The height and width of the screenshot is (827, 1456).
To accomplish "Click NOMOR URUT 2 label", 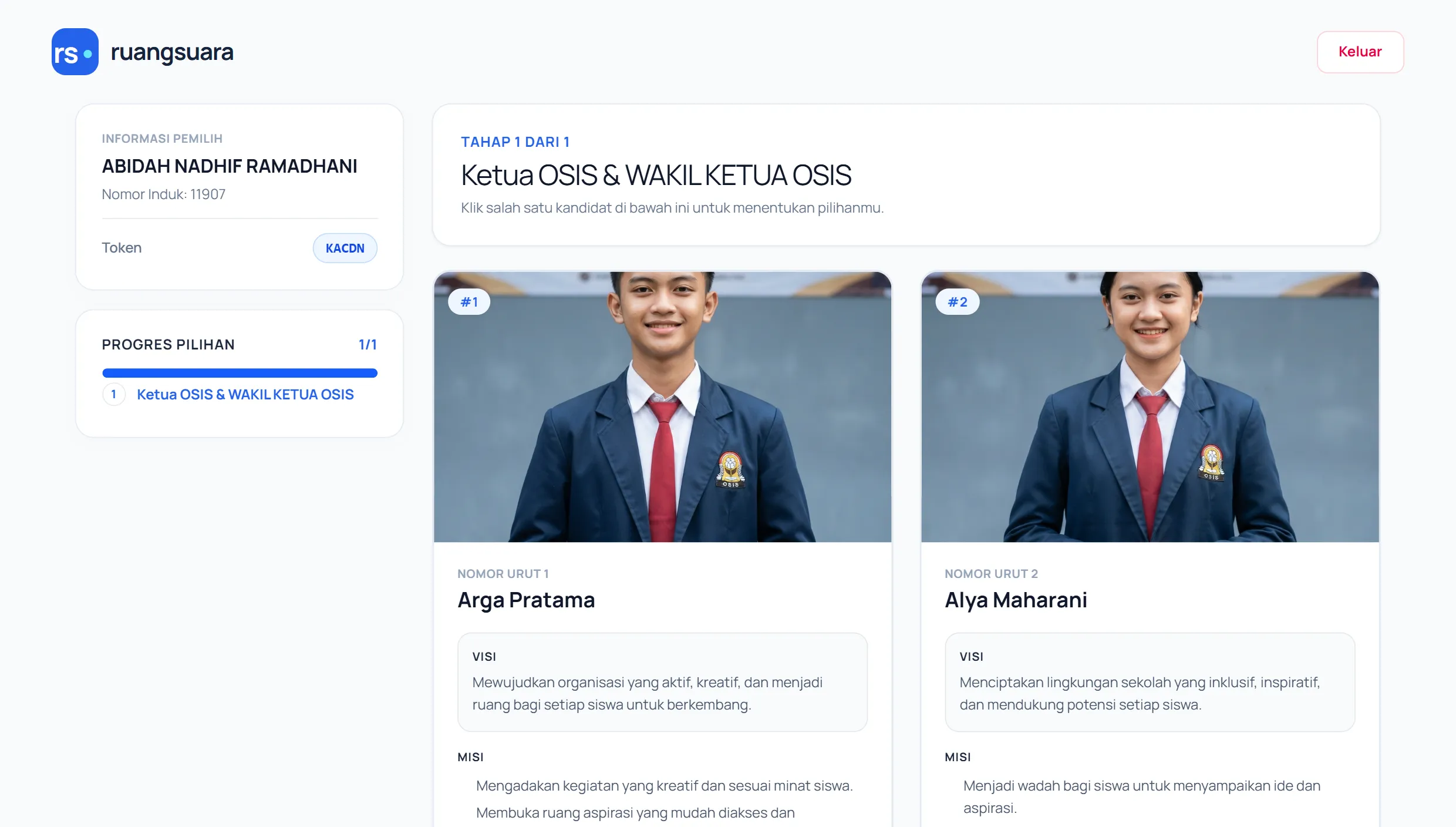I will pos(991,573).
